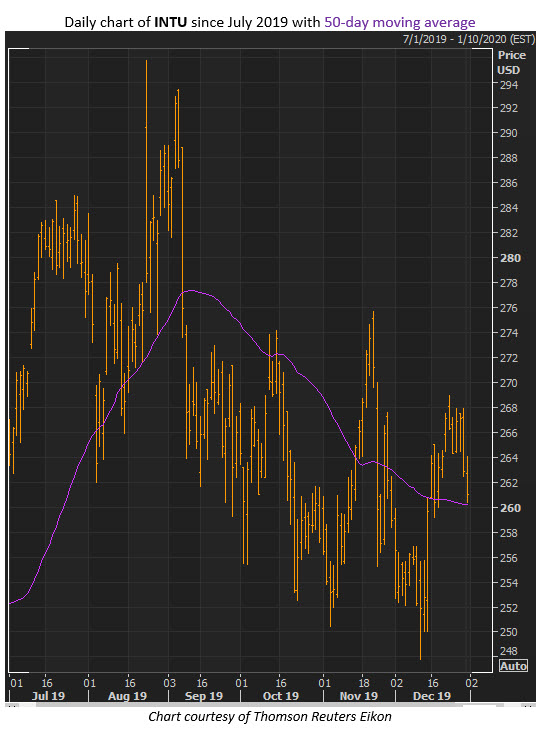Select the Sep 19 month label
This screenshot has width=544, height=731.
point(204,696)
